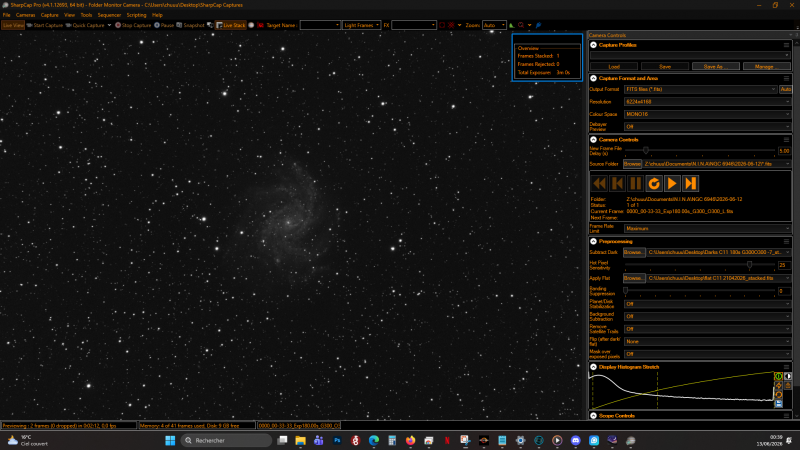The width and height of the screenshot is (800, 450).
Task: Open Capture Profiles panel hamburger menu
Action: pos(786,45)
